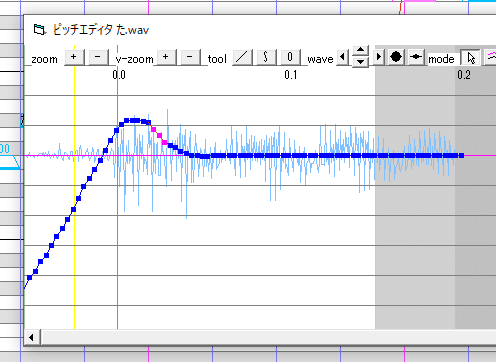
Task: Step the wave spinner up
Action: 360,51
